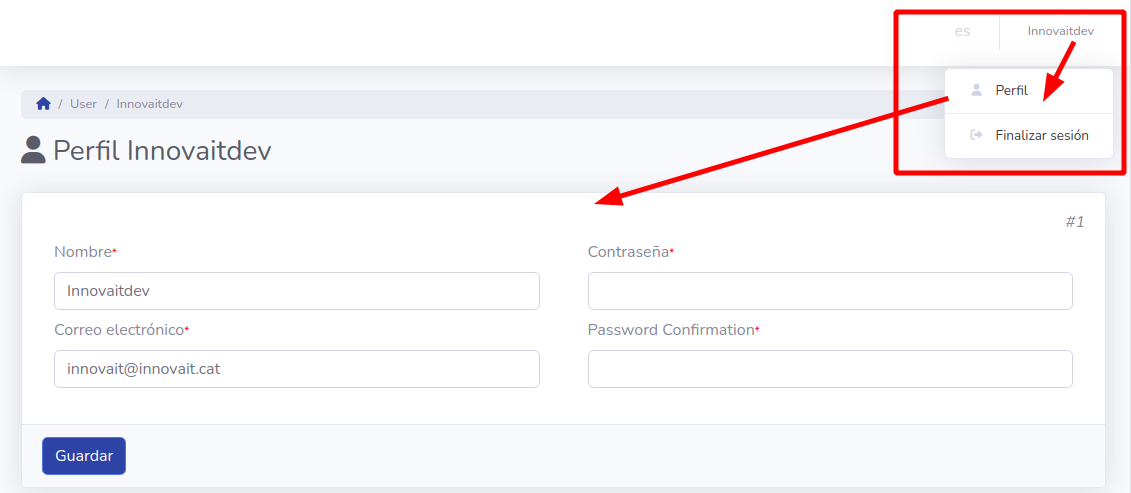Click the Password Confirmation input box
The height and width of the screenshot is (493, 1131).
830,369
